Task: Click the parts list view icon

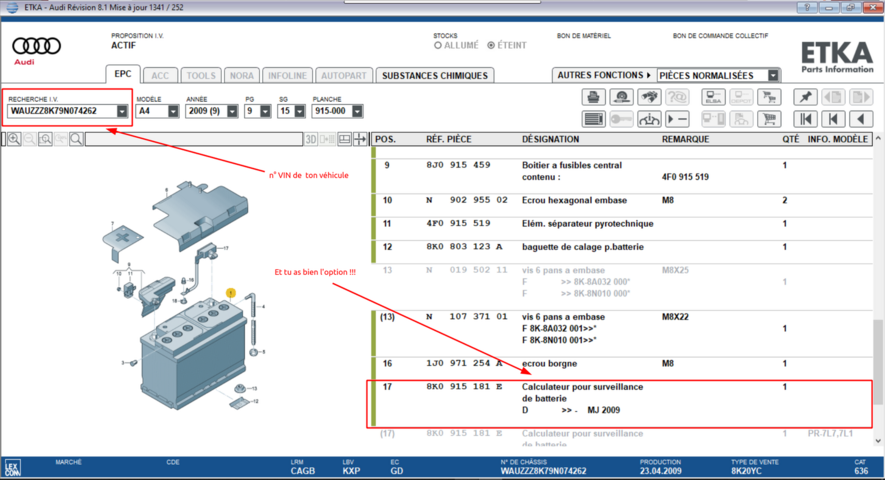Action: (x=593, y=119)
